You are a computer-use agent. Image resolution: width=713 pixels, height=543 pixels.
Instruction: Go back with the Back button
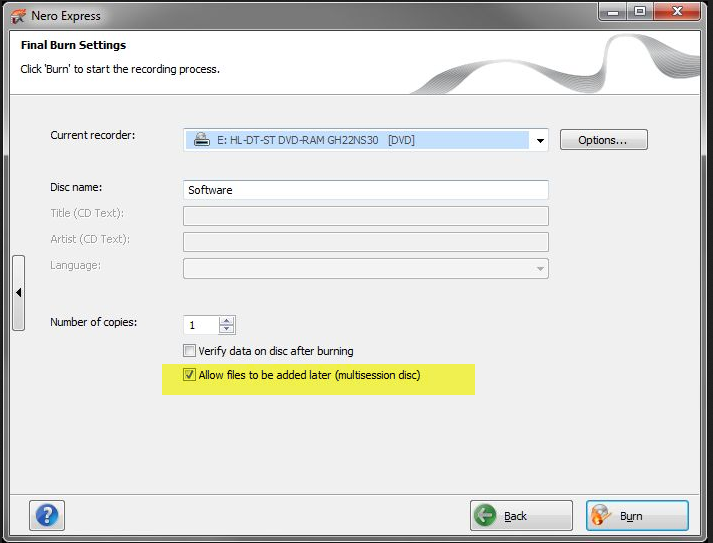pyautogui.click(x=521, y=515)
